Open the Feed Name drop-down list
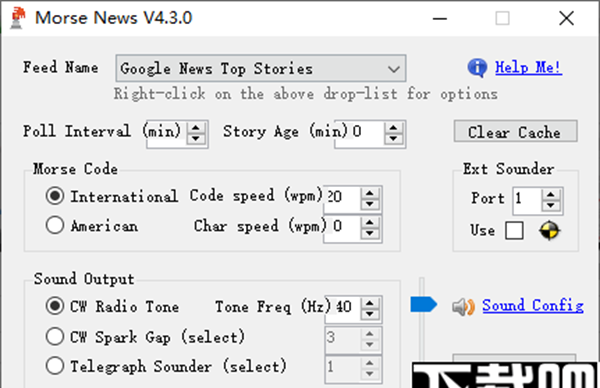 [261, 68]
